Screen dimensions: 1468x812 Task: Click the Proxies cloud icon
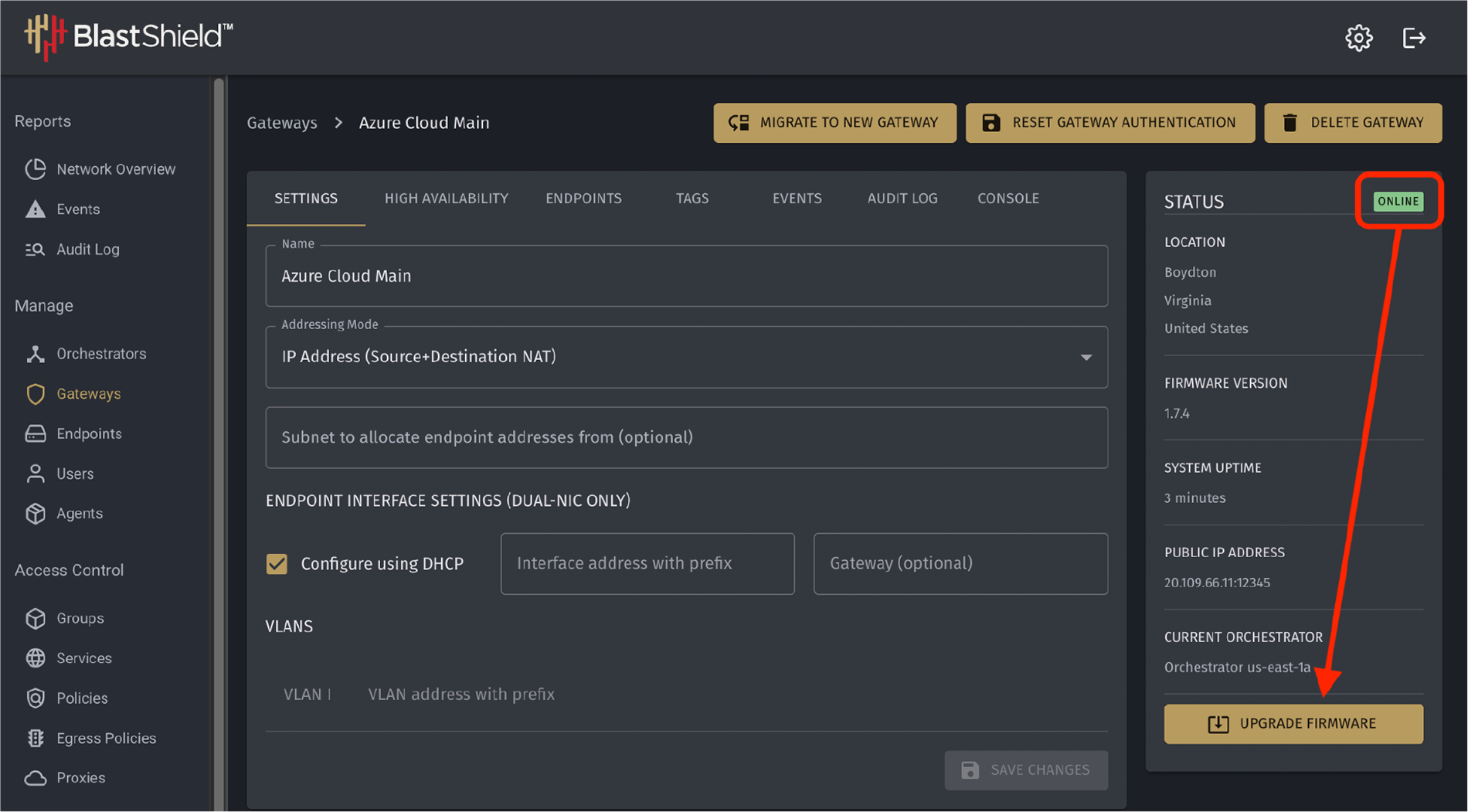[36, 778]
